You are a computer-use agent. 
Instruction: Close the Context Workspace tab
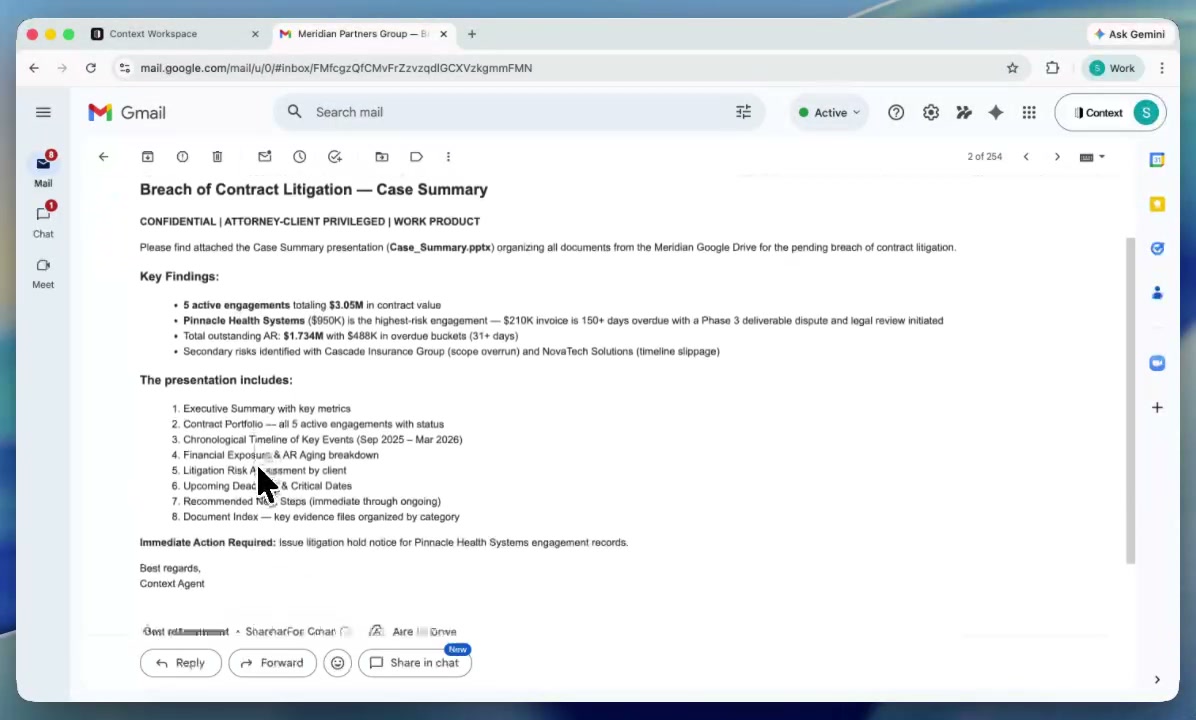click(255, 34)
